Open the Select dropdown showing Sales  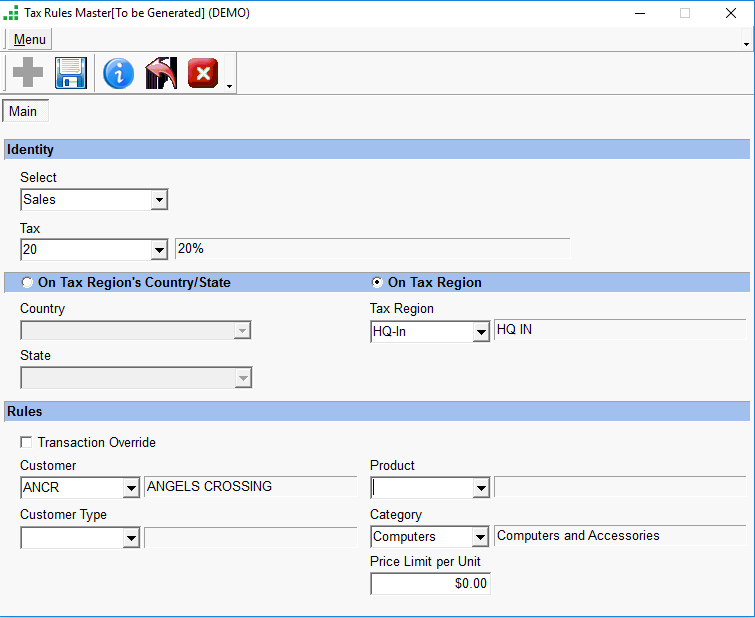(159, 200)
